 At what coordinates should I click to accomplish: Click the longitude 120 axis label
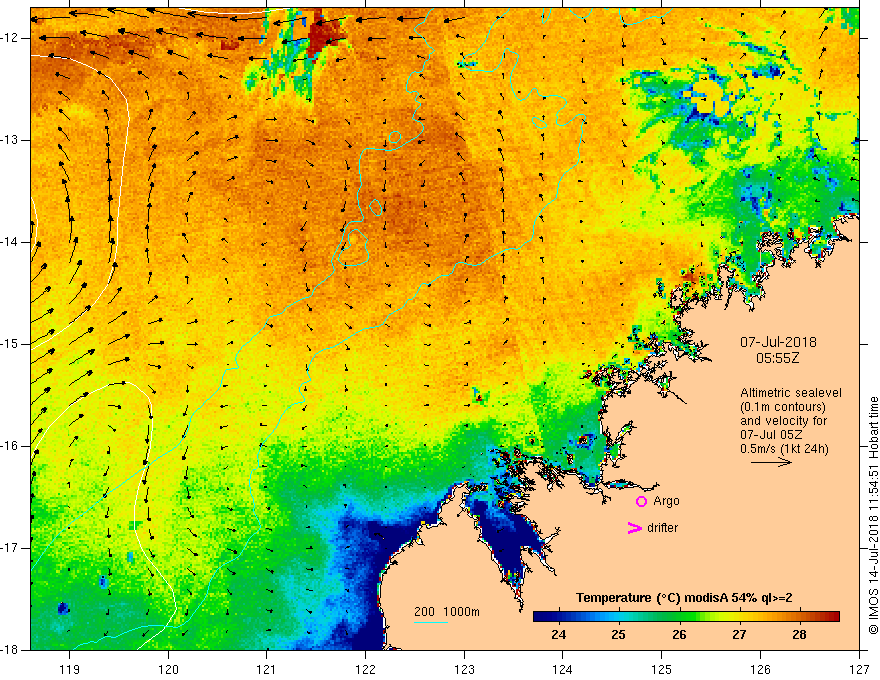pos(168,669)
